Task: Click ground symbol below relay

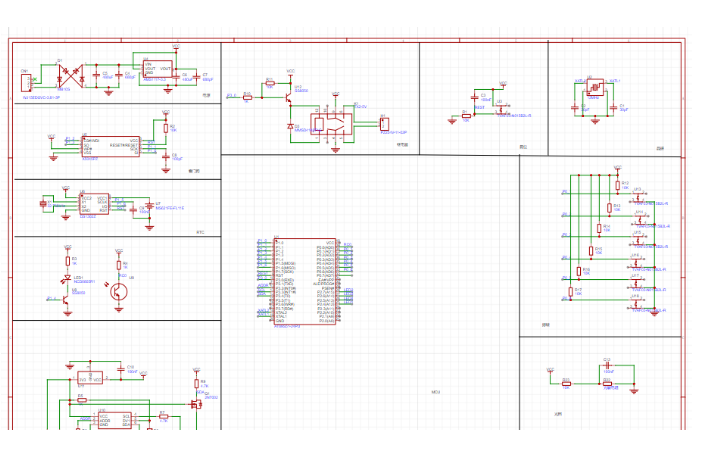Action: tap(336, 149)
